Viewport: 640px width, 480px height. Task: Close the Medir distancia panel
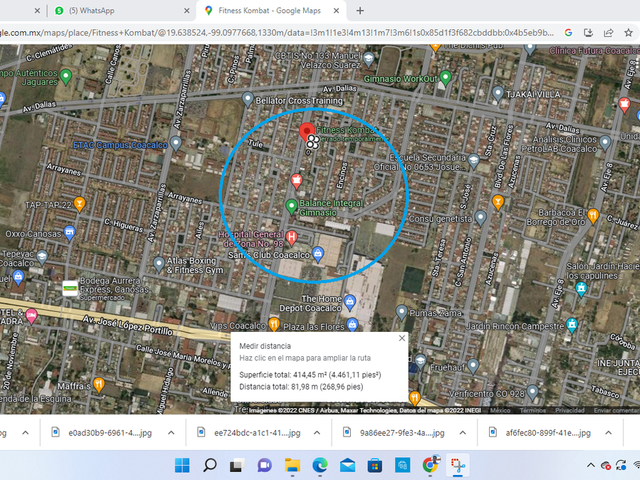pos(402,338)
